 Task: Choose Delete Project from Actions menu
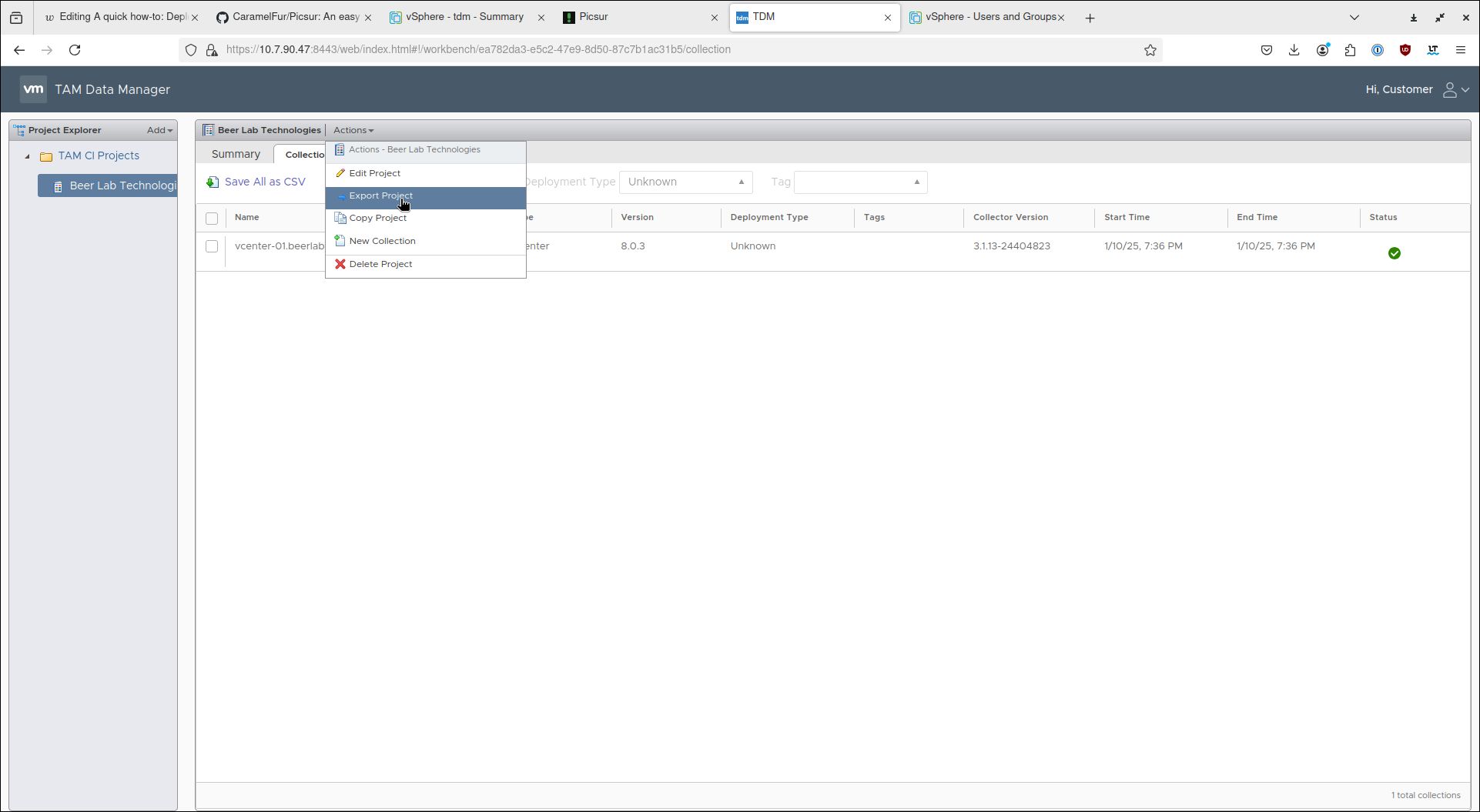[425, 264]
